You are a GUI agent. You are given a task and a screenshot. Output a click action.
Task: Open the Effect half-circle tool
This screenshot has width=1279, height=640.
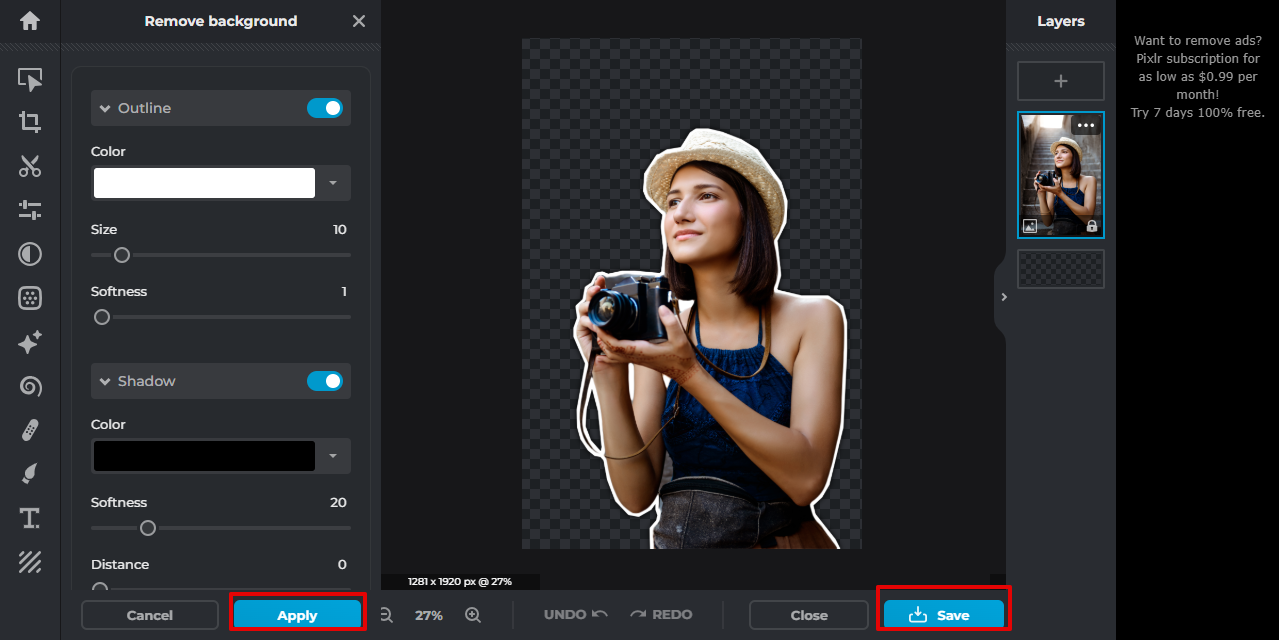(30, 254)
